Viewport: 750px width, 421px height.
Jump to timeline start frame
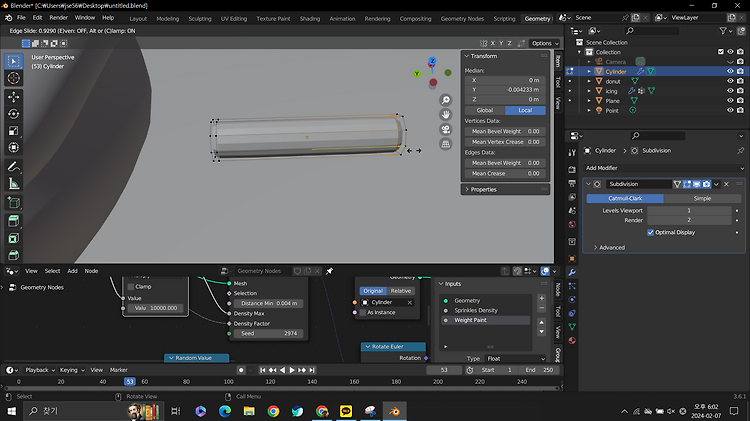tap(263, 370)
